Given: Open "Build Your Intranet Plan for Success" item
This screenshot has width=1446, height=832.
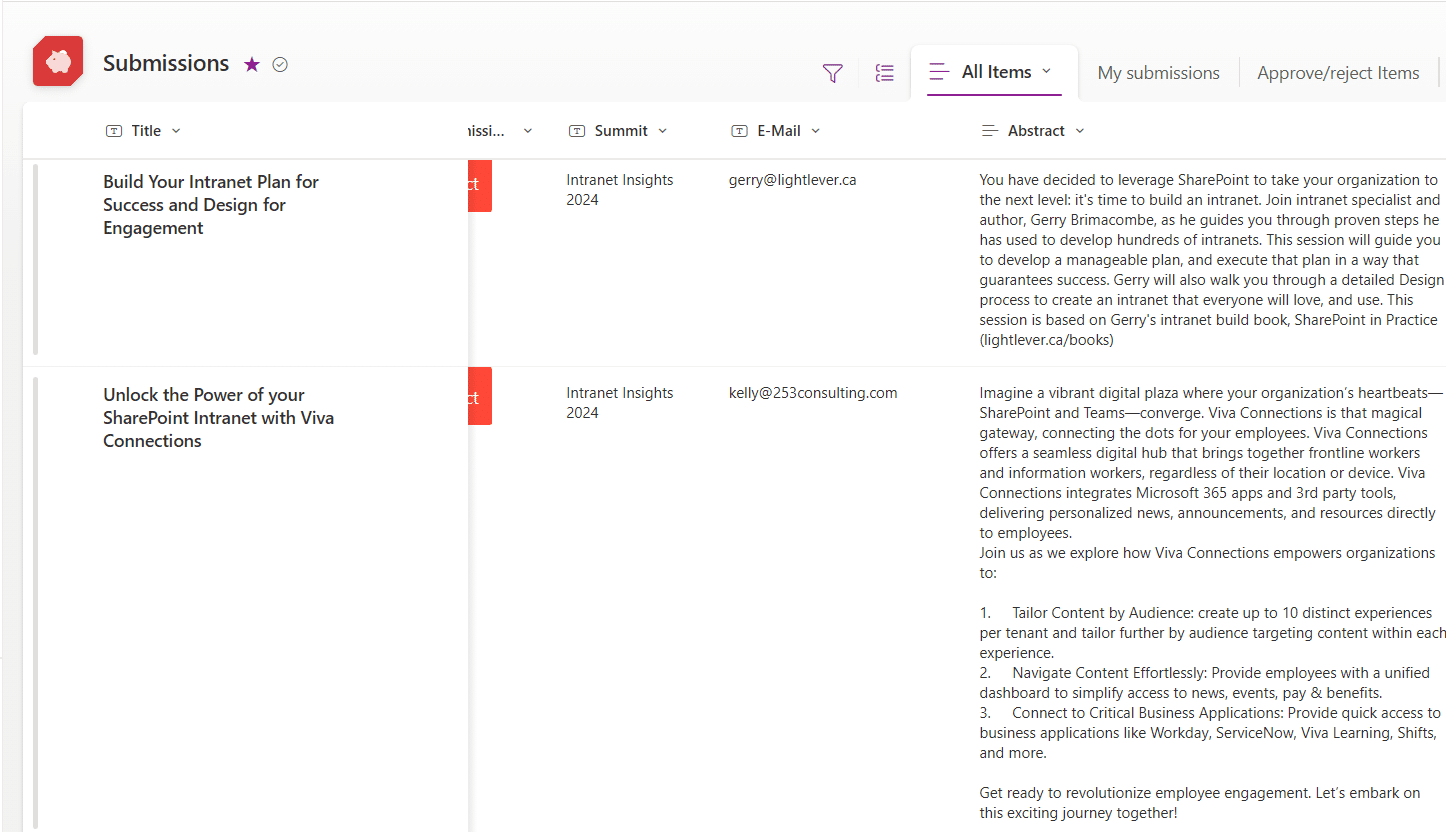Looking at the screenshot, I should pyautogui.click(x=210, y=204).
